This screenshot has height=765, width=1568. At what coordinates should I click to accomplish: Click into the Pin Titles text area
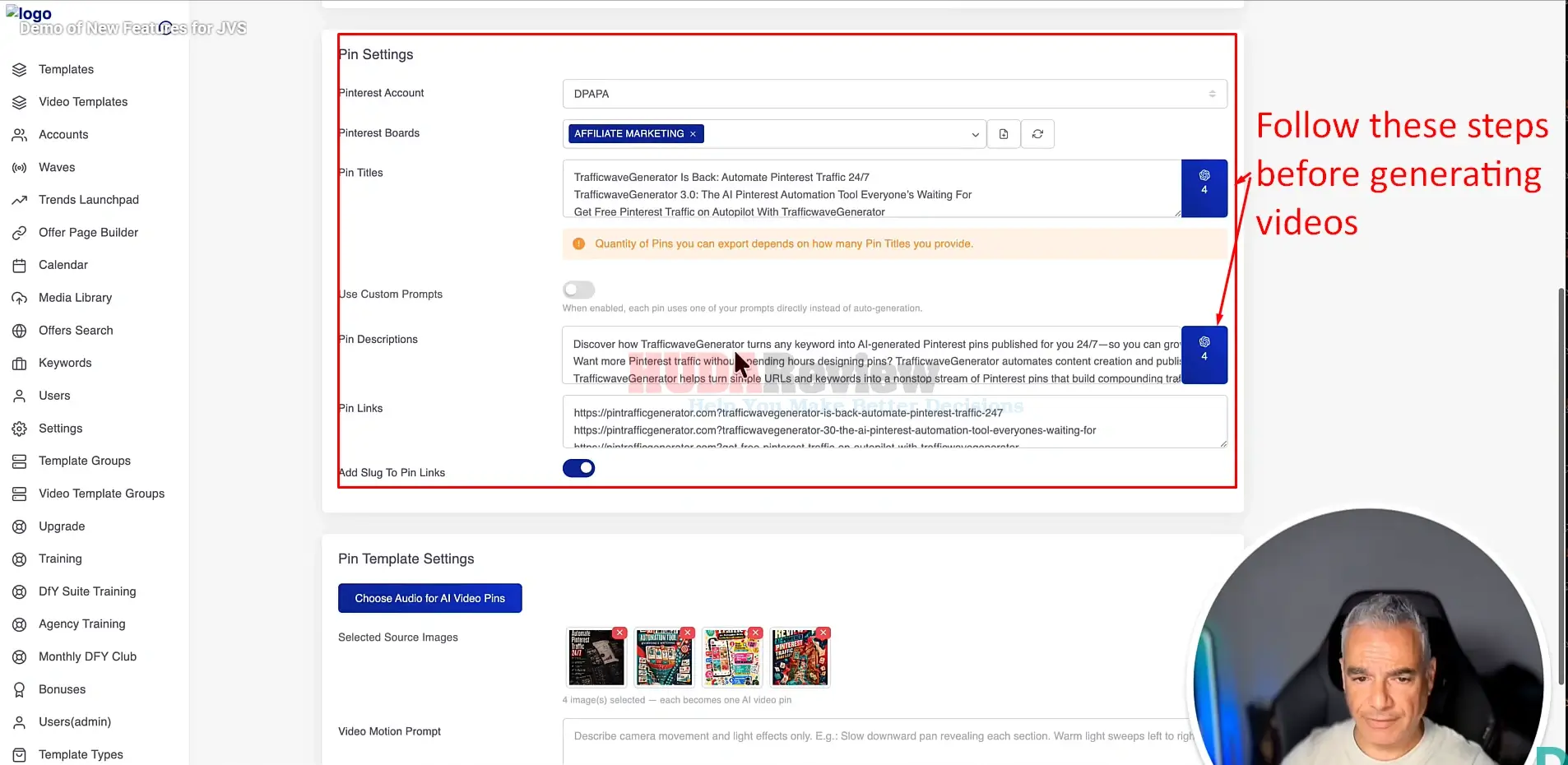click(872, 188)
